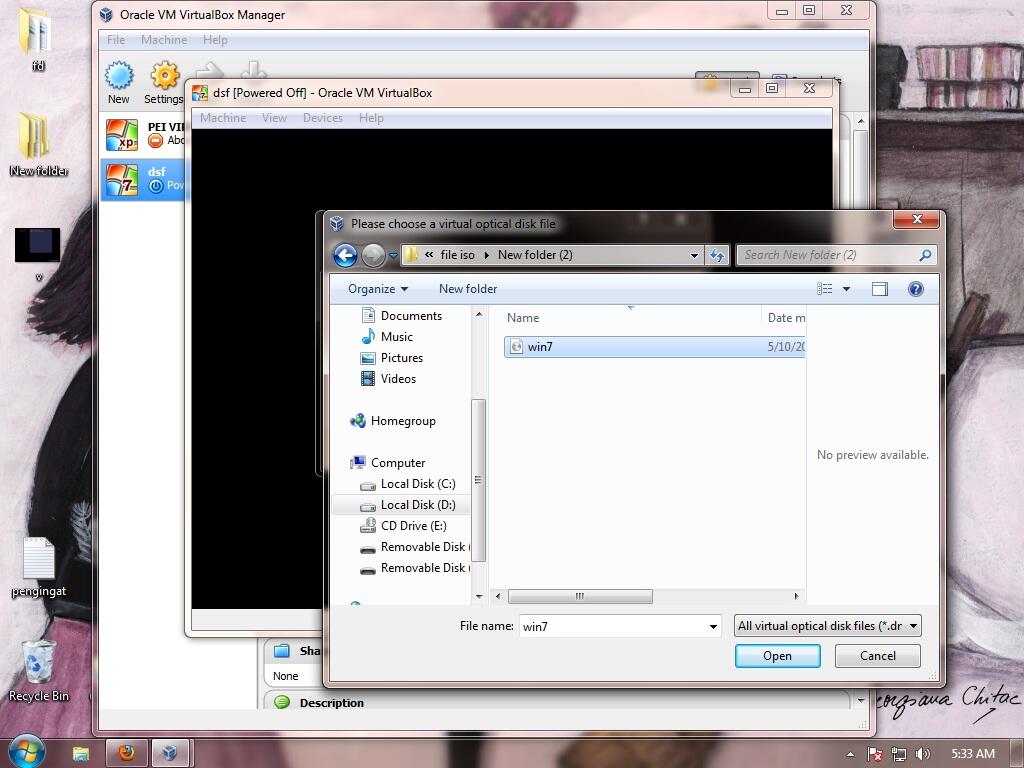Click the horizontal scrollbar of file list

[x=580, y=596]
